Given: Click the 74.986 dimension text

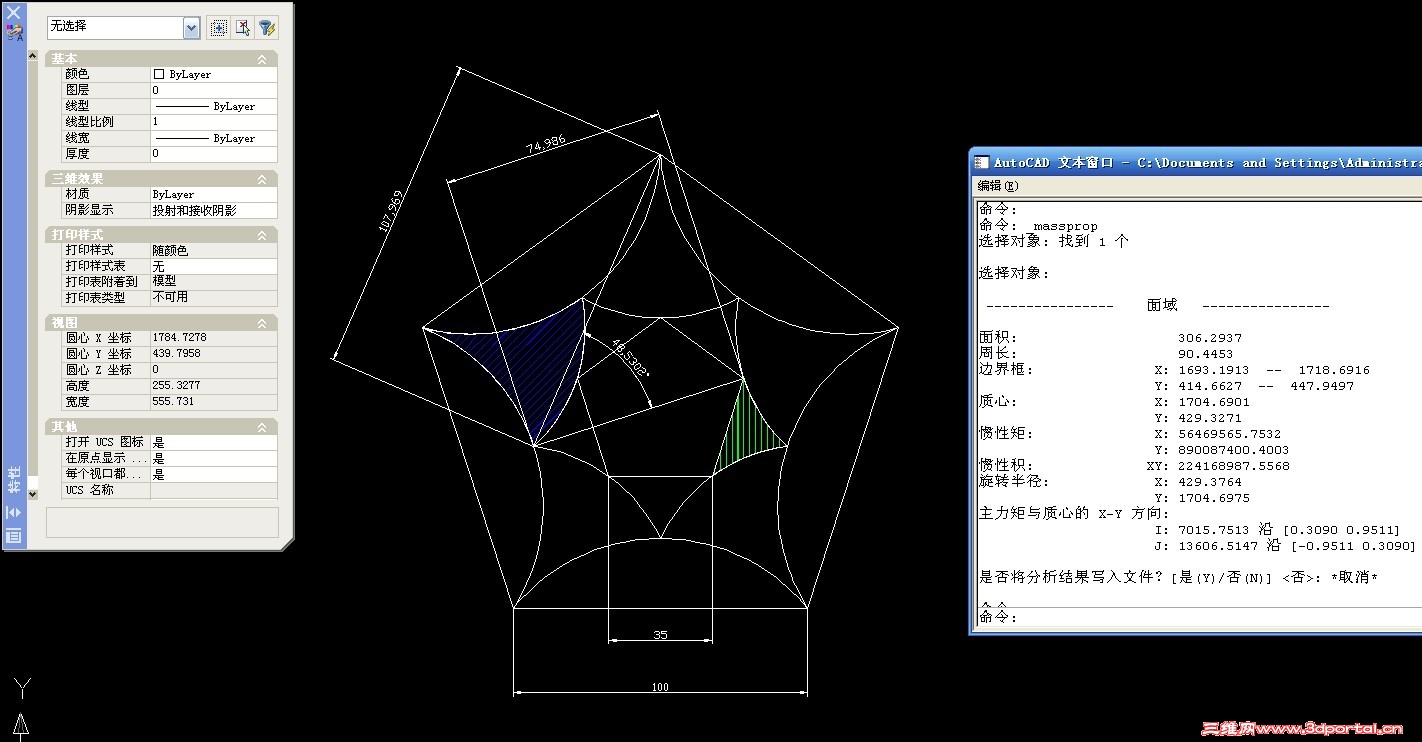Looking at the screenshot, I should (x=546, y=144).
